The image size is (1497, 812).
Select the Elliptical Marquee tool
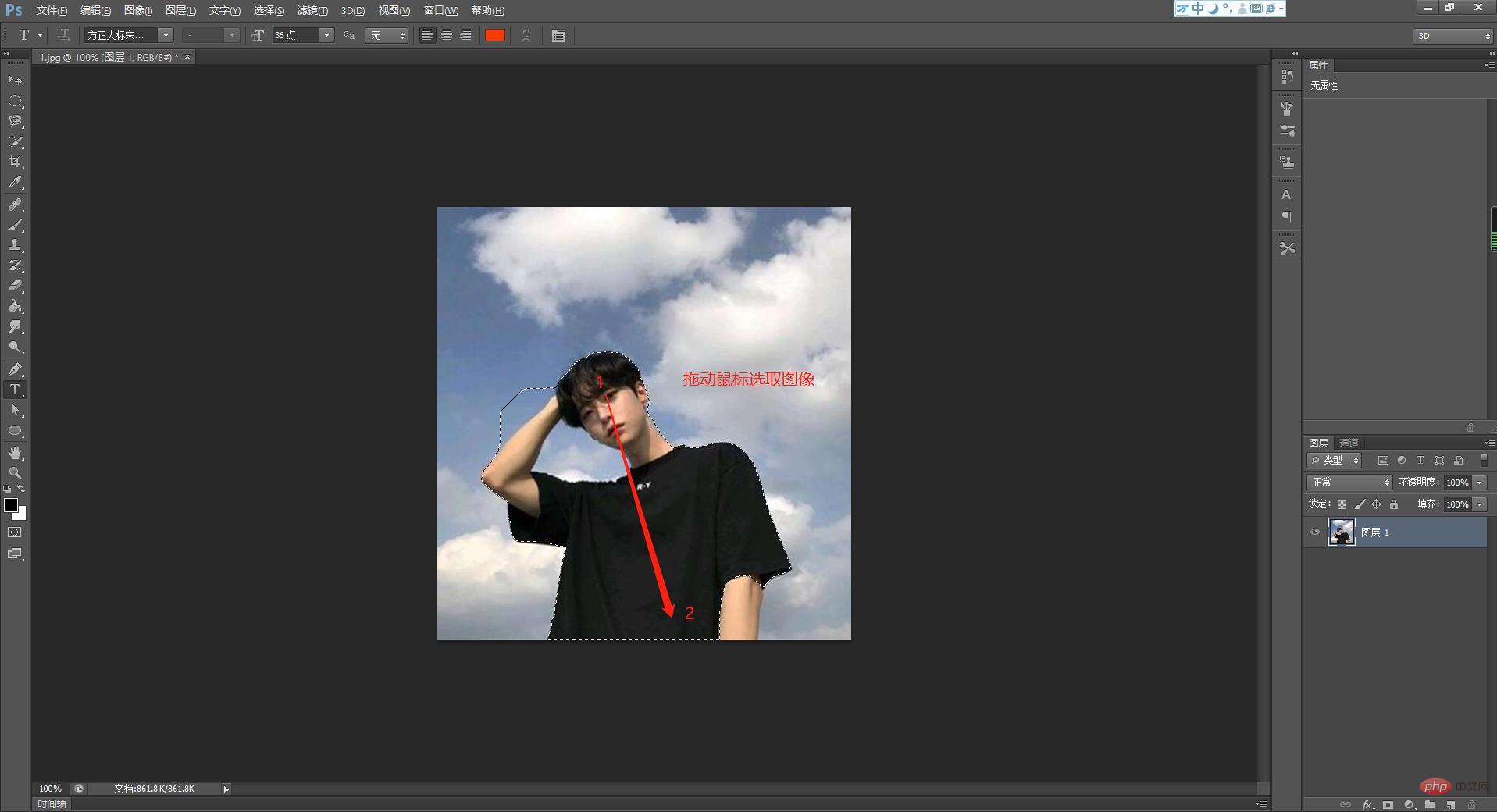15,101
